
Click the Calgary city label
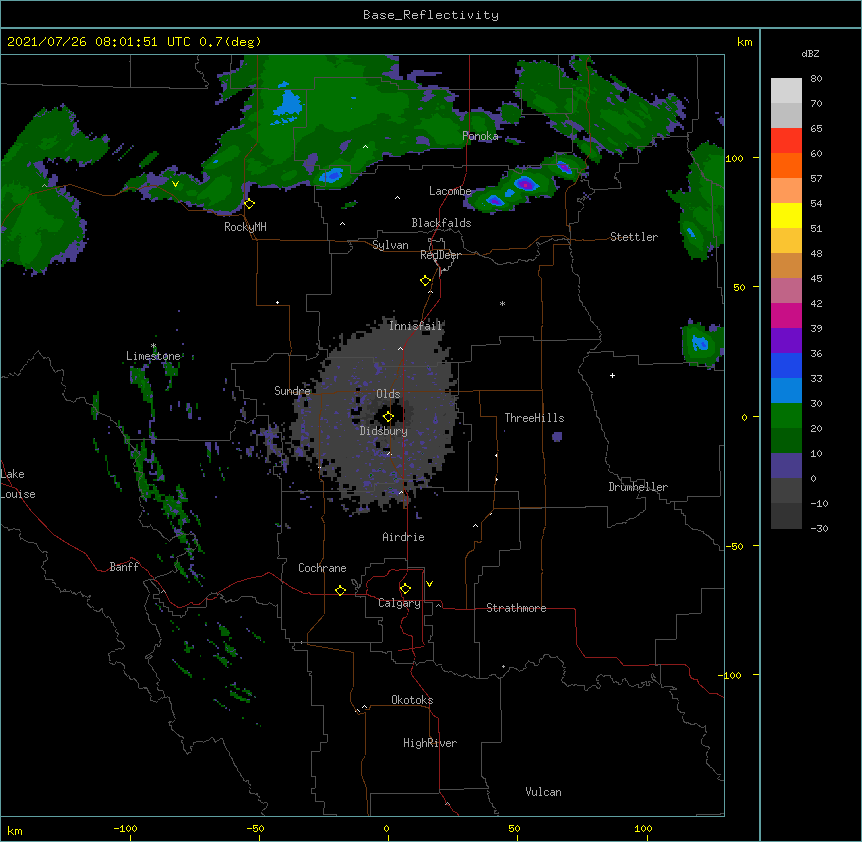coord(399,603)
